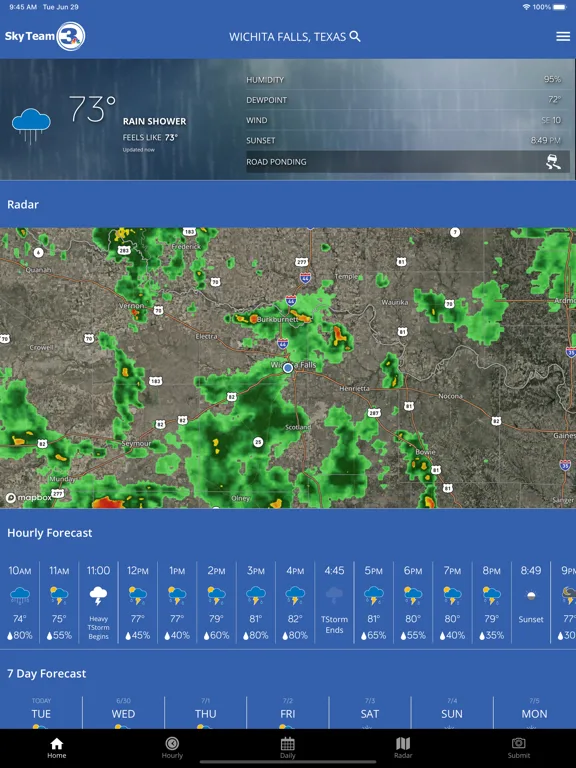Tap the road ponding car icon
This screenshot has width=576, height=768.
(x=553, y=162)
